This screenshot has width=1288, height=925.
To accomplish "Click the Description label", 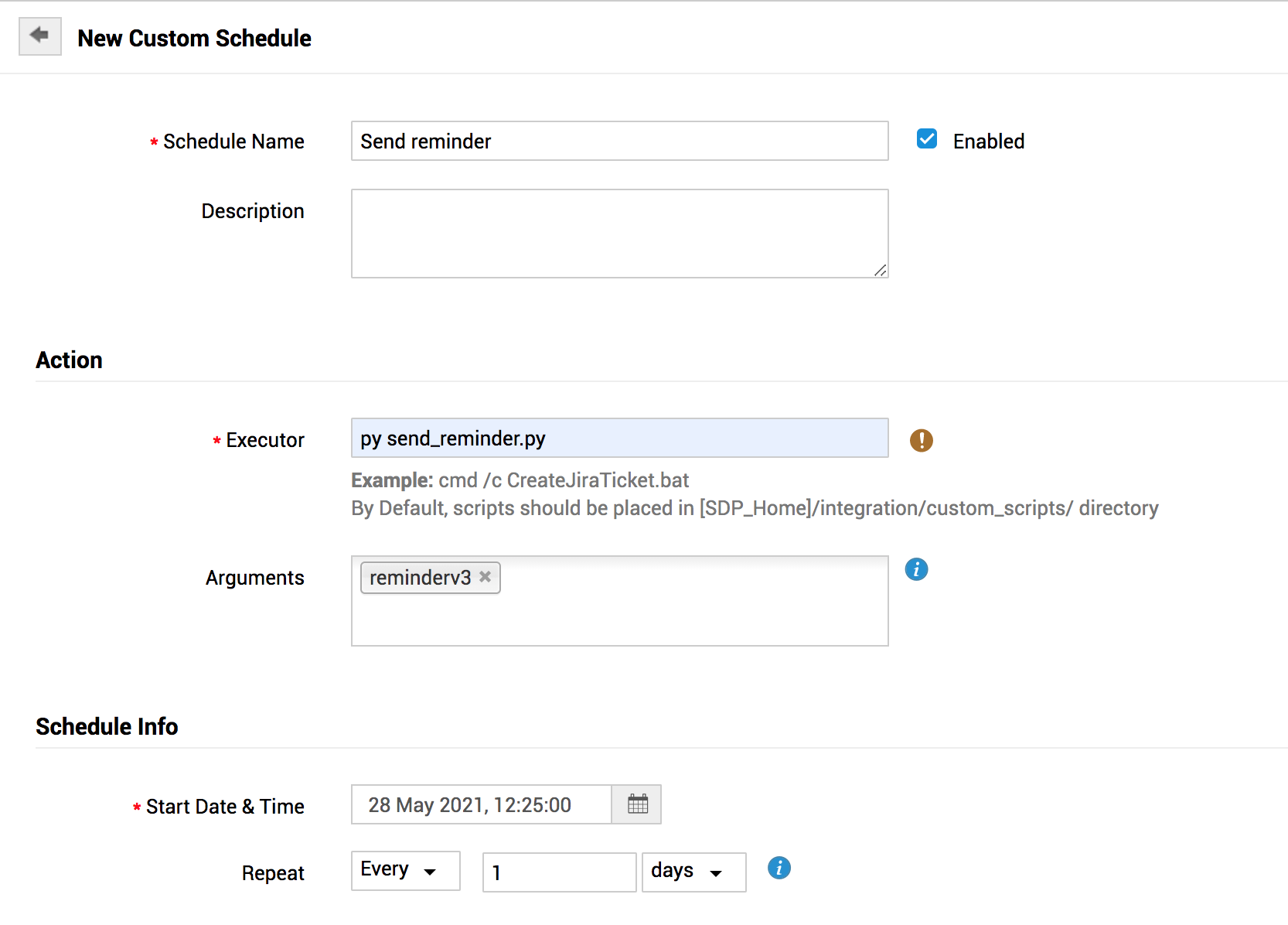I will pyautogui.click(x=252, y=211).
